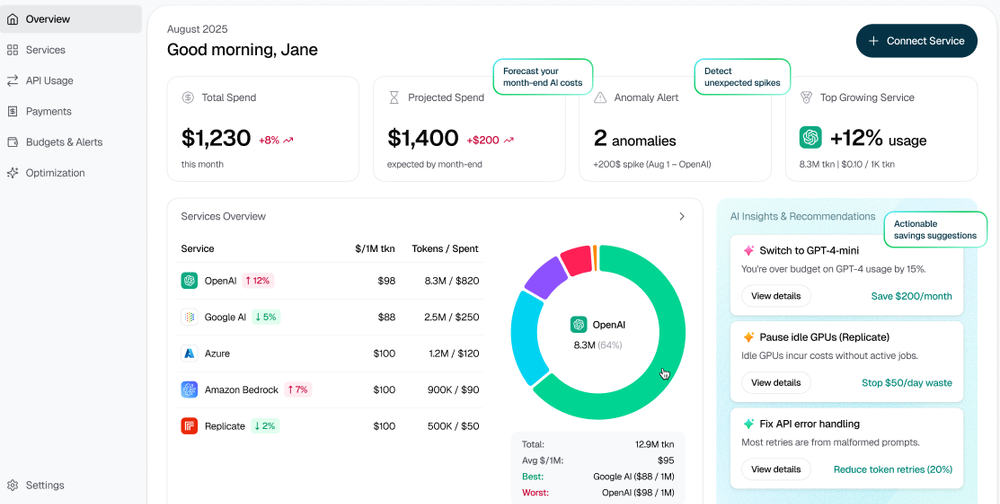1000x504 pixels.
Task: Click the Google AI service icon
Action: pyautogui.click(x=189, y=316)
